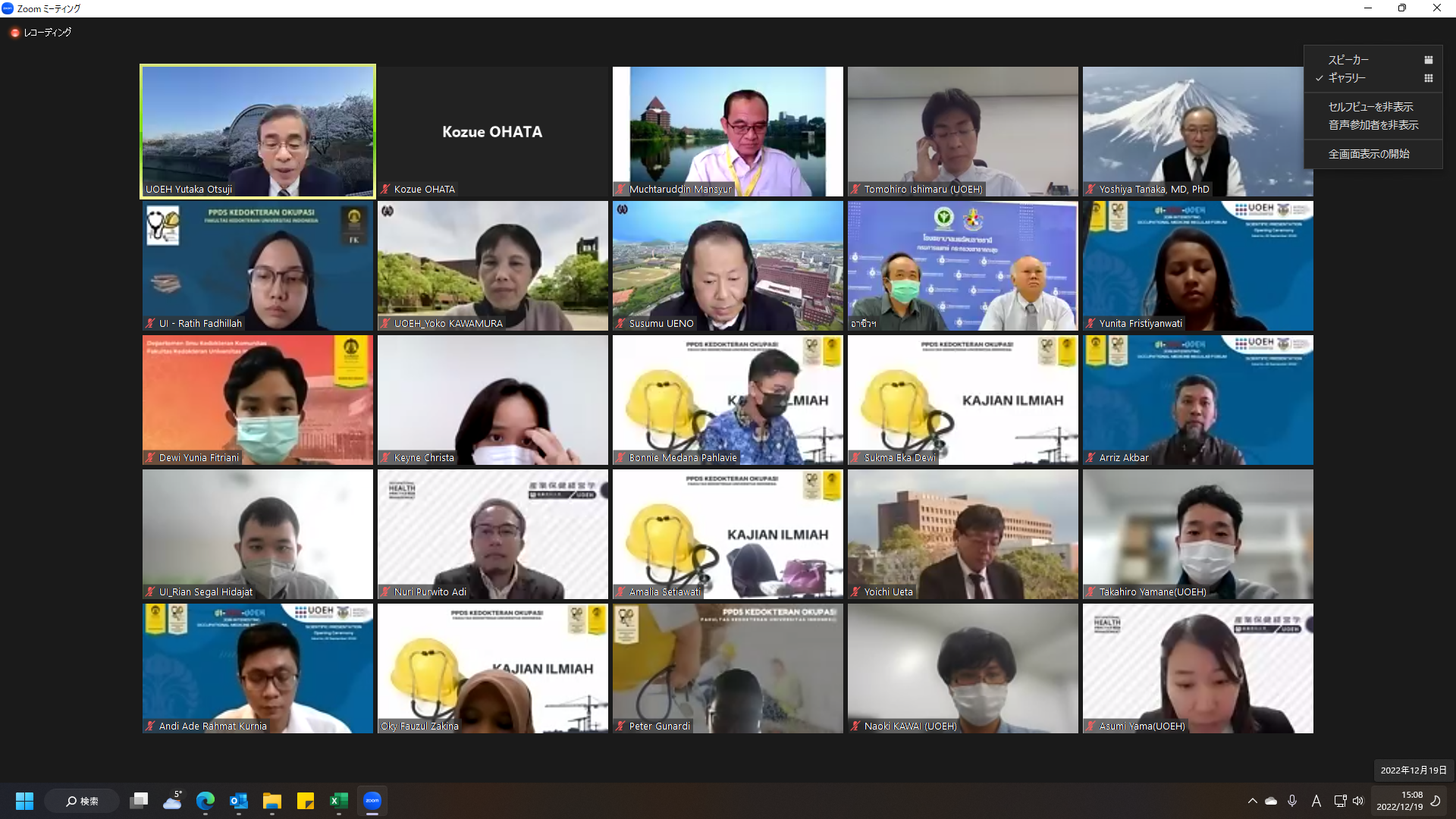This screenshot has width=1456, height=819.
Task: Select Muchtaruddin Mansyur's video tile
Action: tap(728, 131)
